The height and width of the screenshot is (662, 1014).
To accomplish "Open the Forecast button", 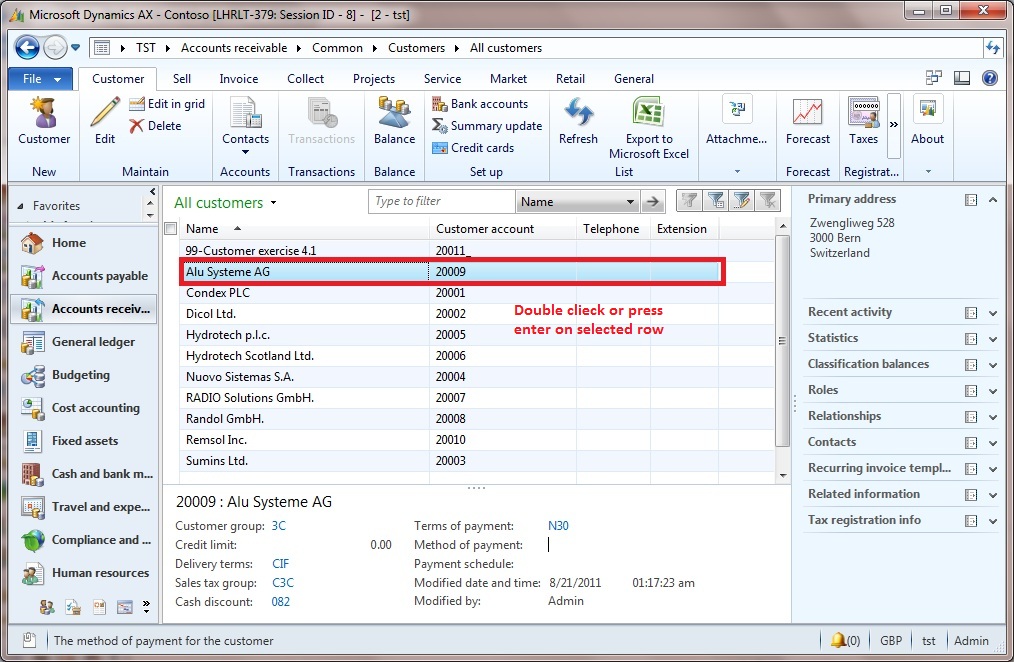I will tap(808, 121).
